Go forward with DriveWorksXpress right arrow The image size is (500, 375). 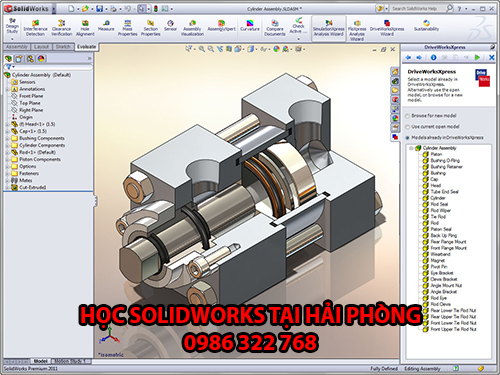(x=419, y=58)
